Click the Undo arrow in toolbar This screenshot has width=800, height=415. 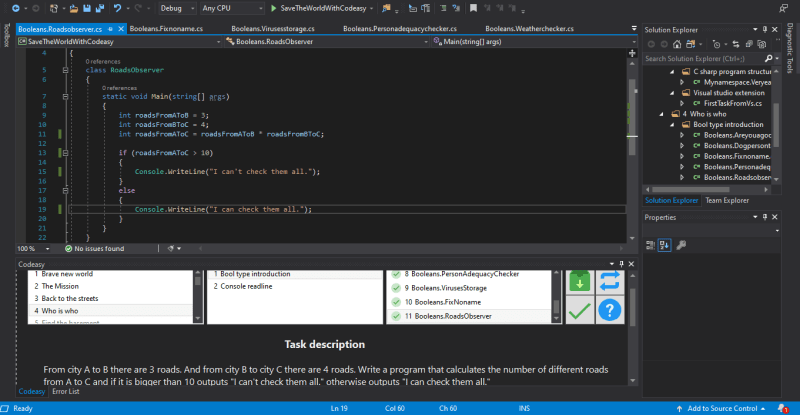click(x=119, y=7)
